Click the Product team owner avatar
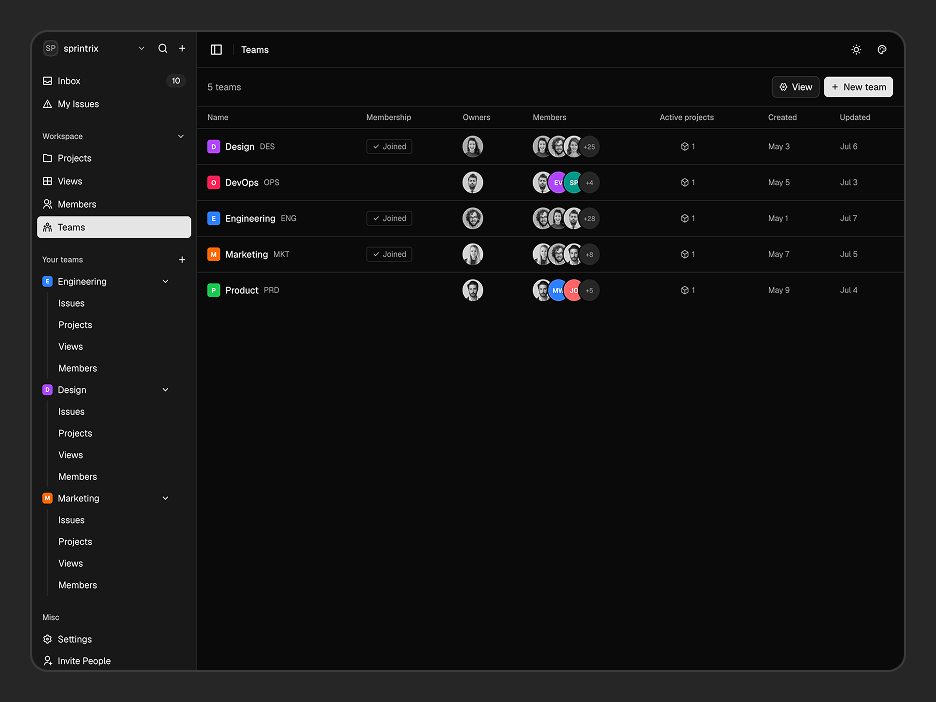Viewport: 936px width, 702px height. point(473,290)
